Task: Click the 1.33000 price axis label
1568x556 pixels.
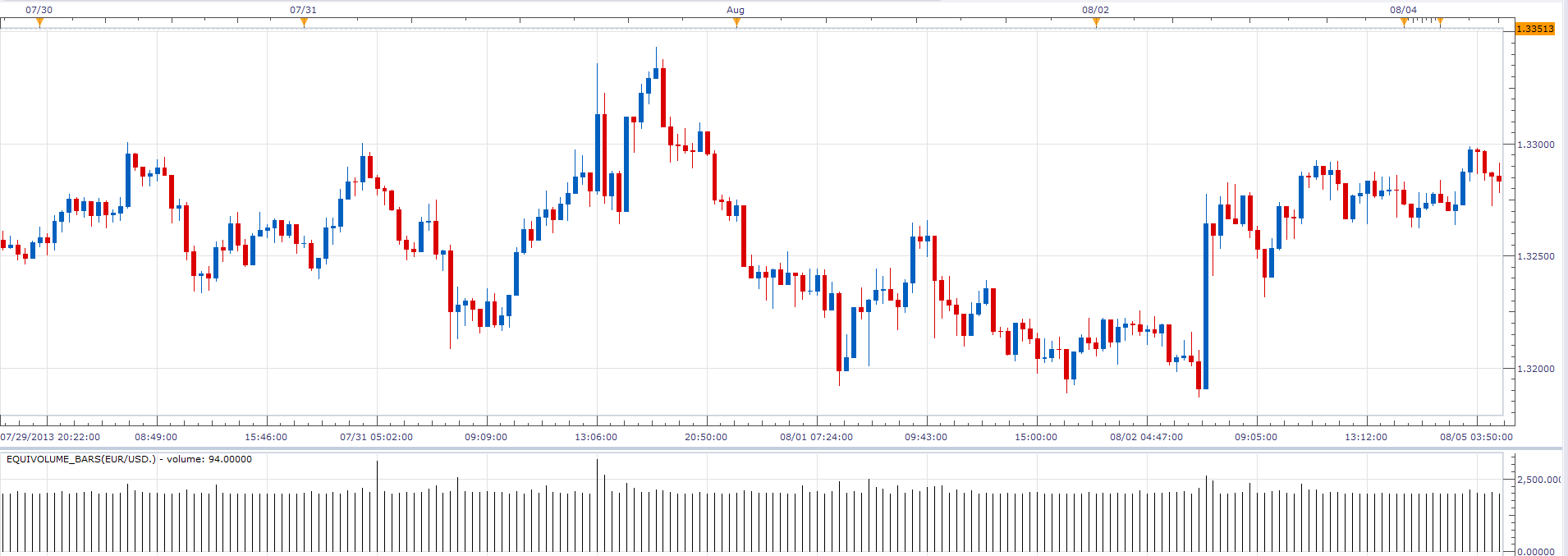Action: point(1535,145)
